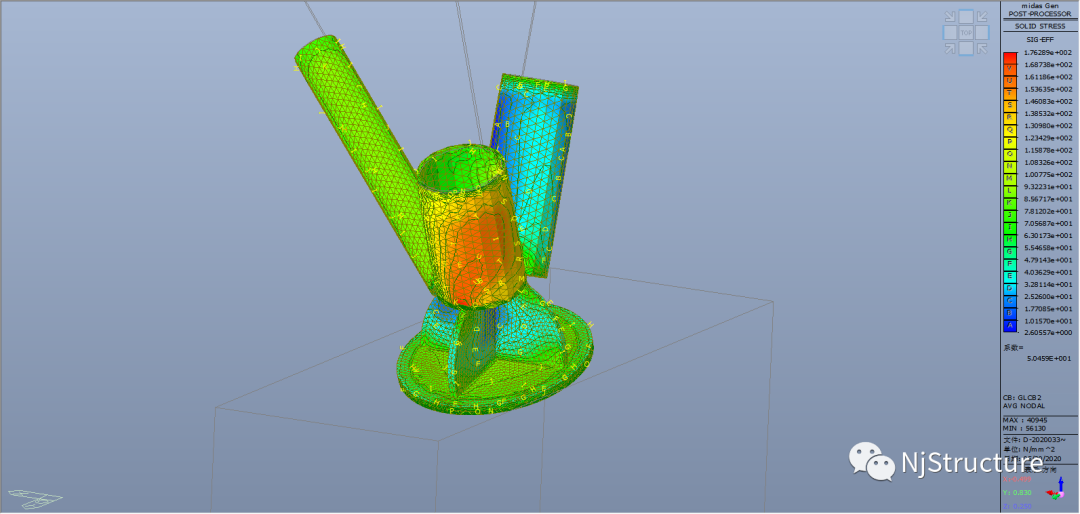This screenshot has height=514, width=1080.
Task: Click the top red legend color band
Action: [x=1010, y=59]
